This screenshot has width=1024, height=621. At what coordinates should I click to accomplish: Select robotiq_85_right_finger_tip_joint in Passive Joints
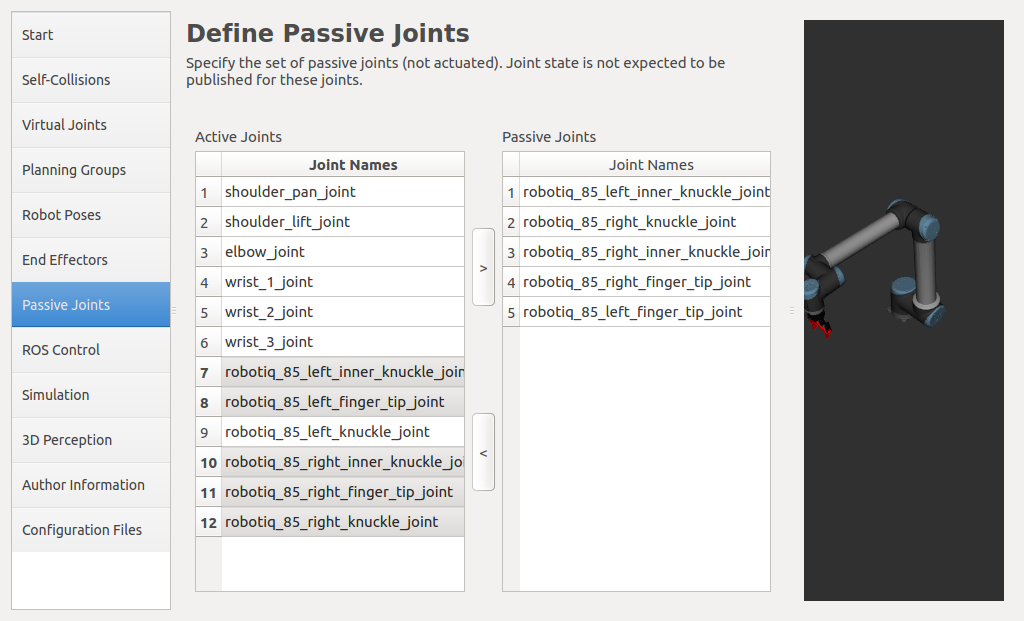tap(645, 282)
